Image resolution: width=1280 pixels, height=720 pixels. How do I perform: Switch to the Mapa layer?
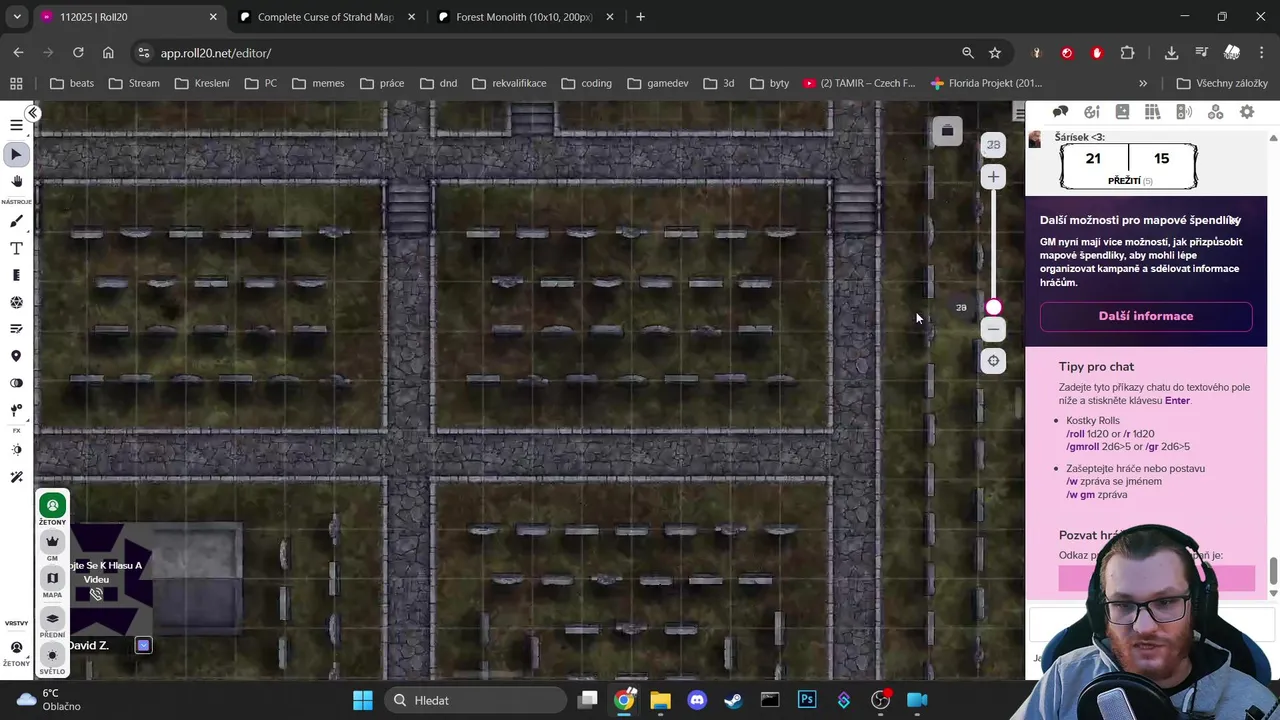point(53,578)
